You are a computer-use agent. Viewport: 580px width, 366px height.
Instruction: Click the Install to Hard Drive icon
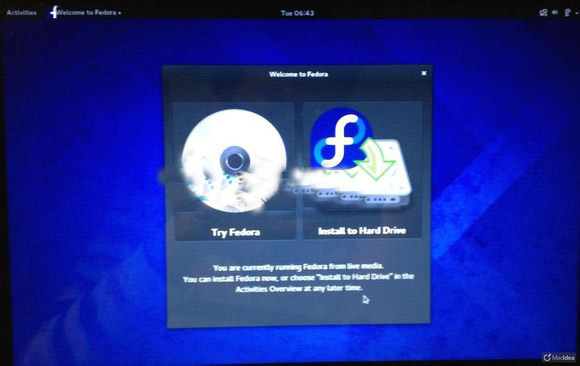pos(360,161)
